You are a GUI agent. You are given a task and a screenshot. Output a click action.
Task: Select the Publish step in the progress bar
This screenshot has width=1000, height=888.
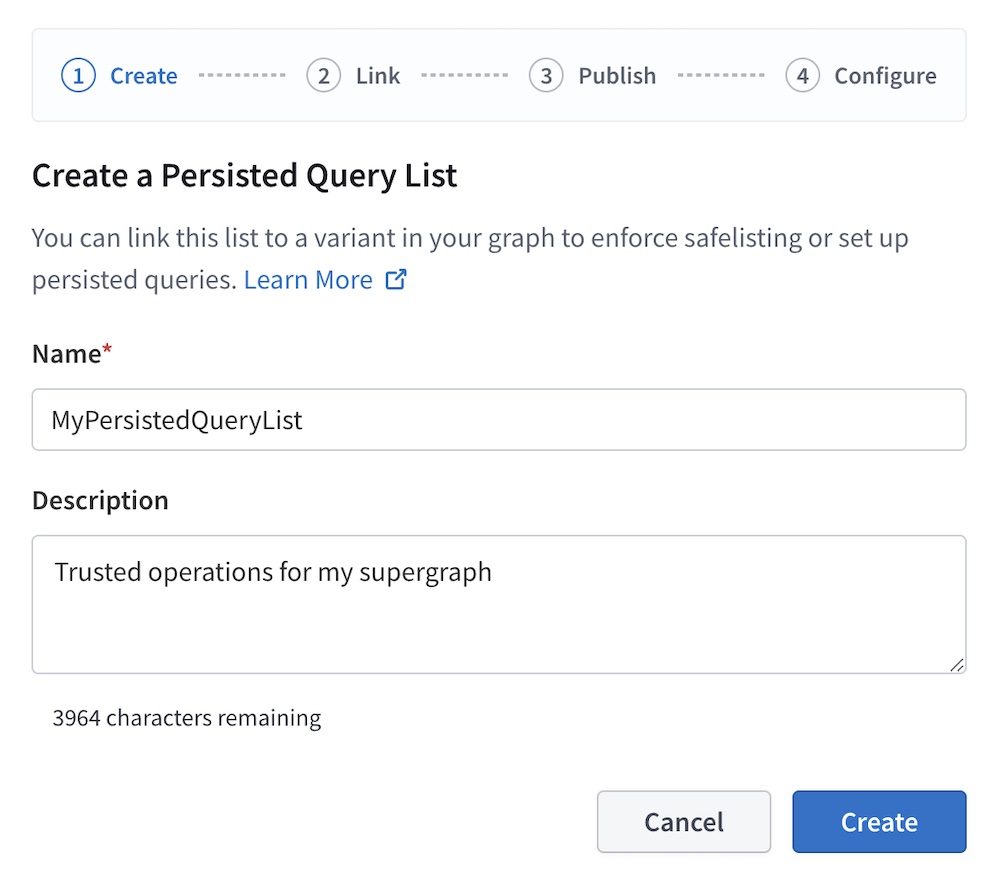click(616, 75)
